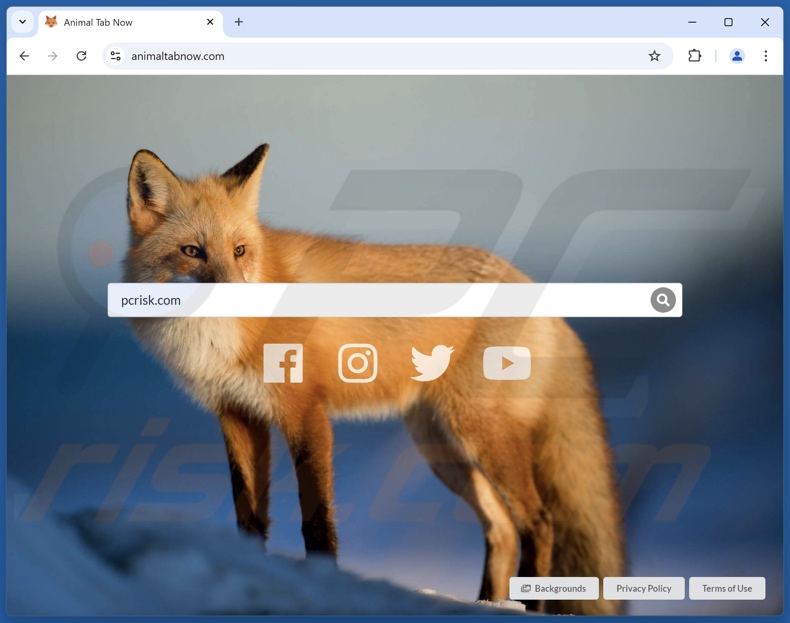The width and height of the screenshot is (790, 623).
Task: Open a new tab with plus button
Action: tap(239, 22)
